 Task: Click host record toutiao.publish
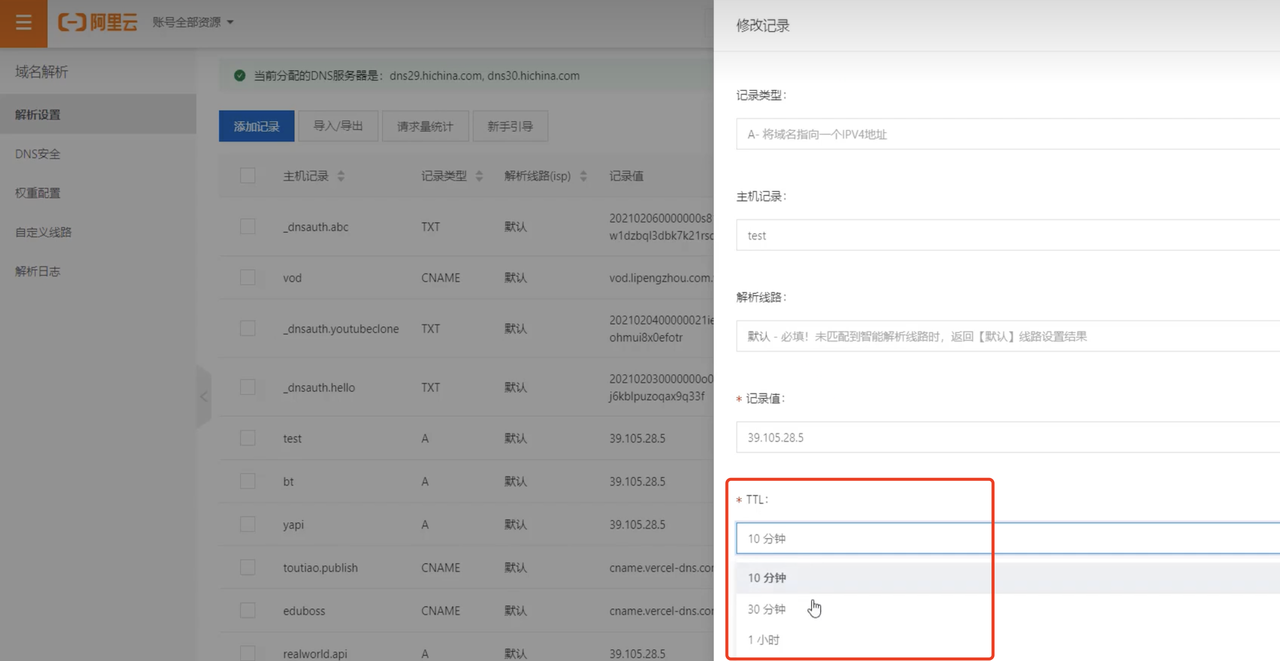(320, 567)
